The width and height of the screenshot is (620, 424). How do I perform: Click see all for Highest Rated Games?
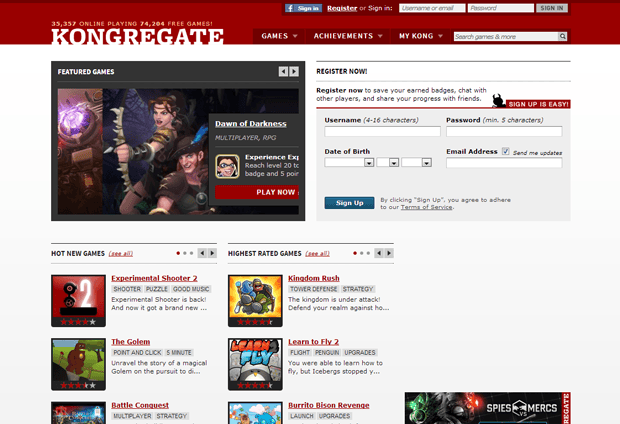[x=317, y=254]
